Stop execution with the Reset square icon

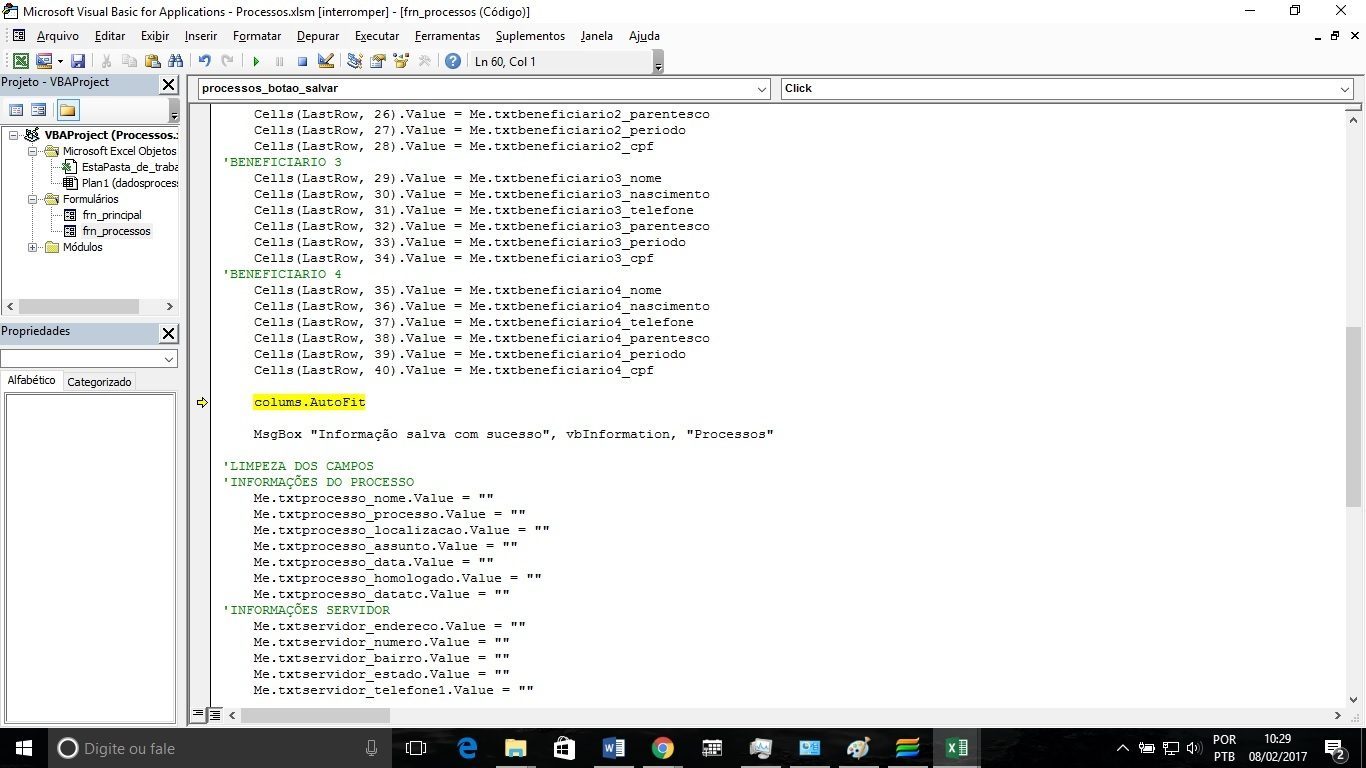point(302,61)
